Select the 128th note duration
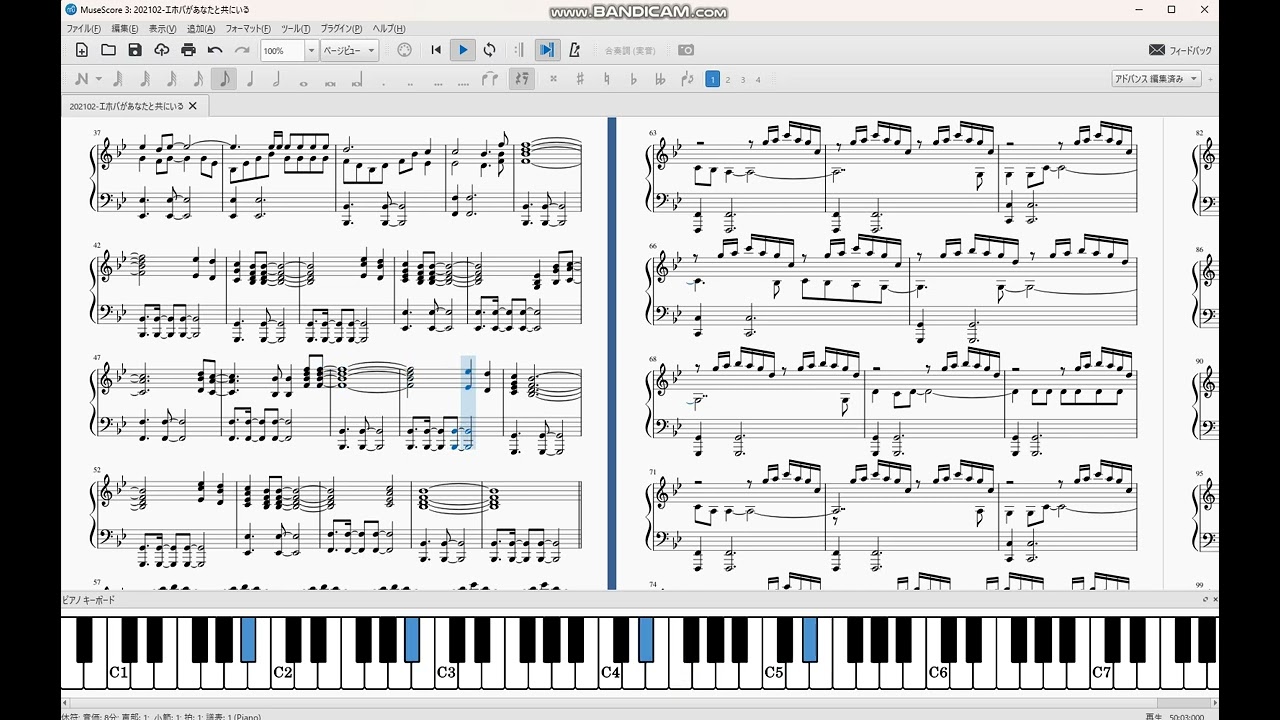Viewport: 1280px width, 720px height. coord(118,79)
